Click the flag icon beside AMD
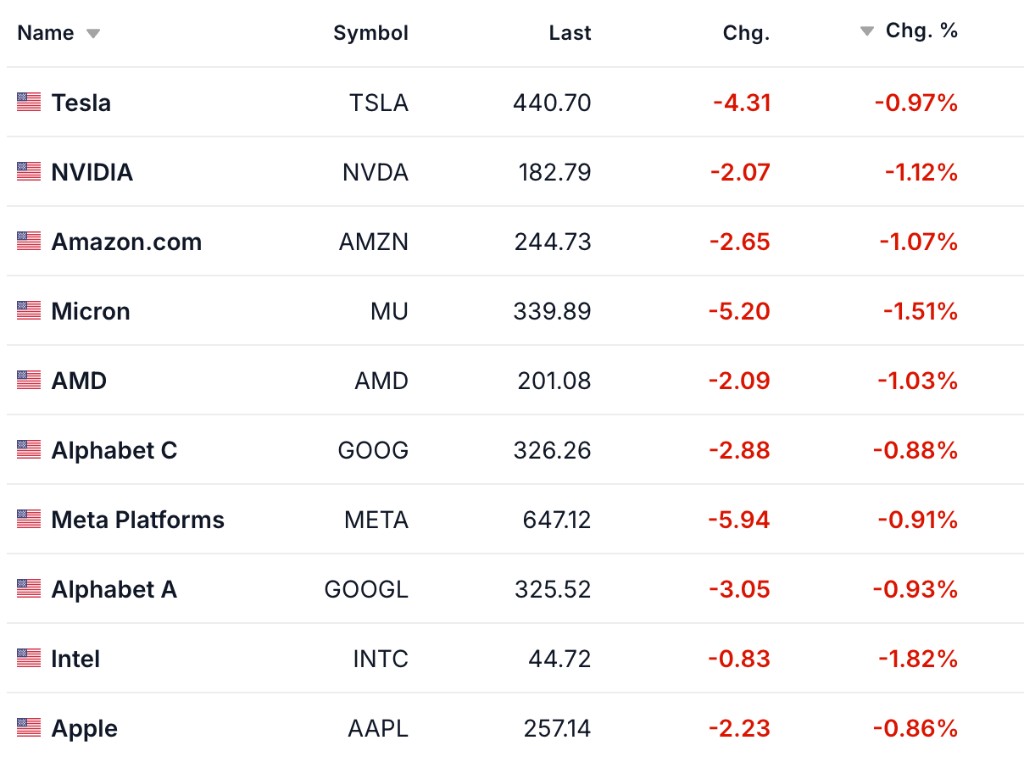Image resolution: width=1024 pixels, height=759 pixels. (x=29, y=380)
